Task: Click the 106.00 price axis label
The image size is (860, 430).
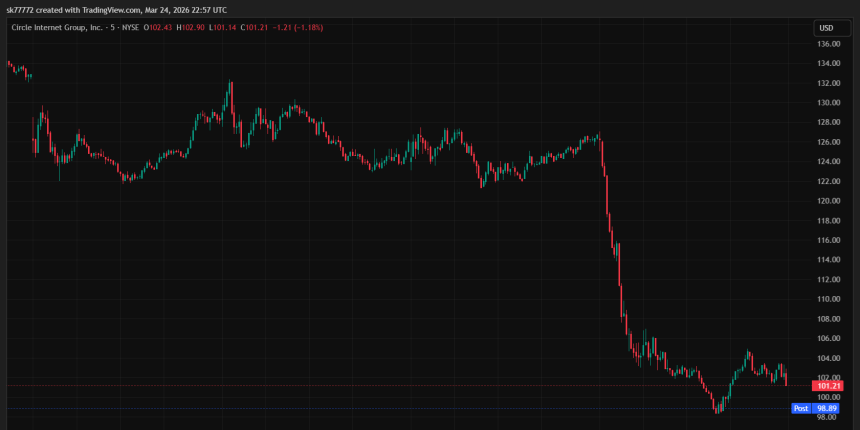Action: (828, 338)
